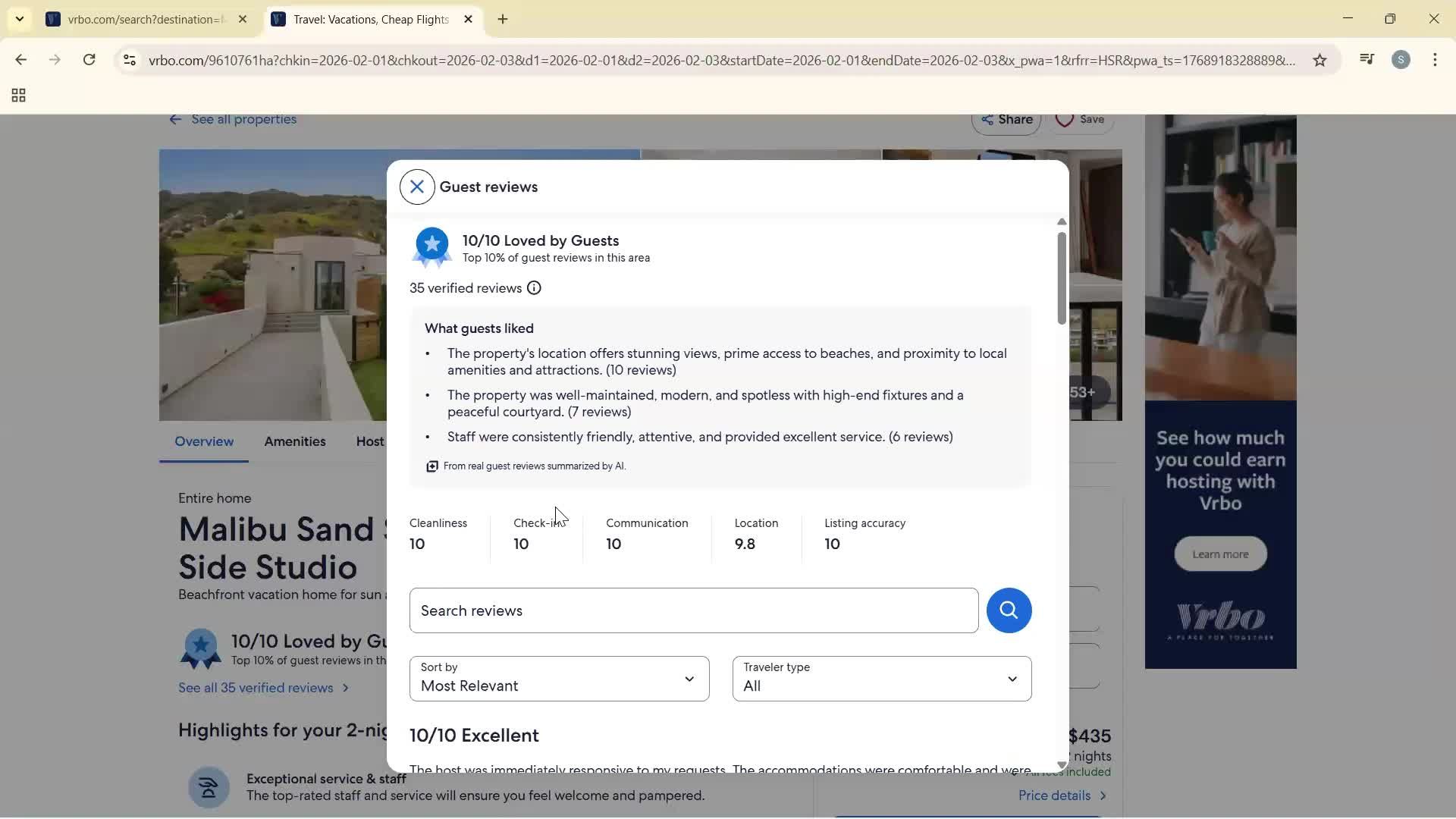Switch to the Travel: Vacations, Cheap Flights tab

tap(364, 19)
